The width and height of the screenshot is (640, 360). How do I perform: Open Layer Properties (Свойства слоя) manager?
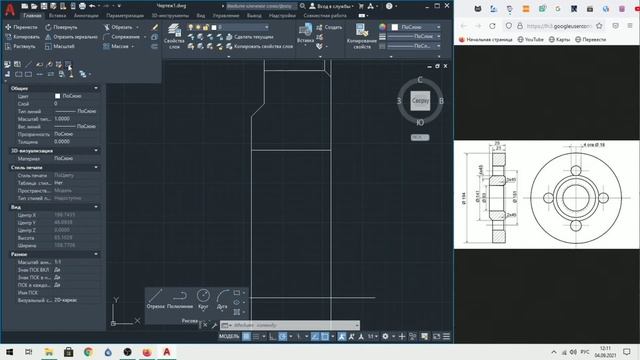174,36
